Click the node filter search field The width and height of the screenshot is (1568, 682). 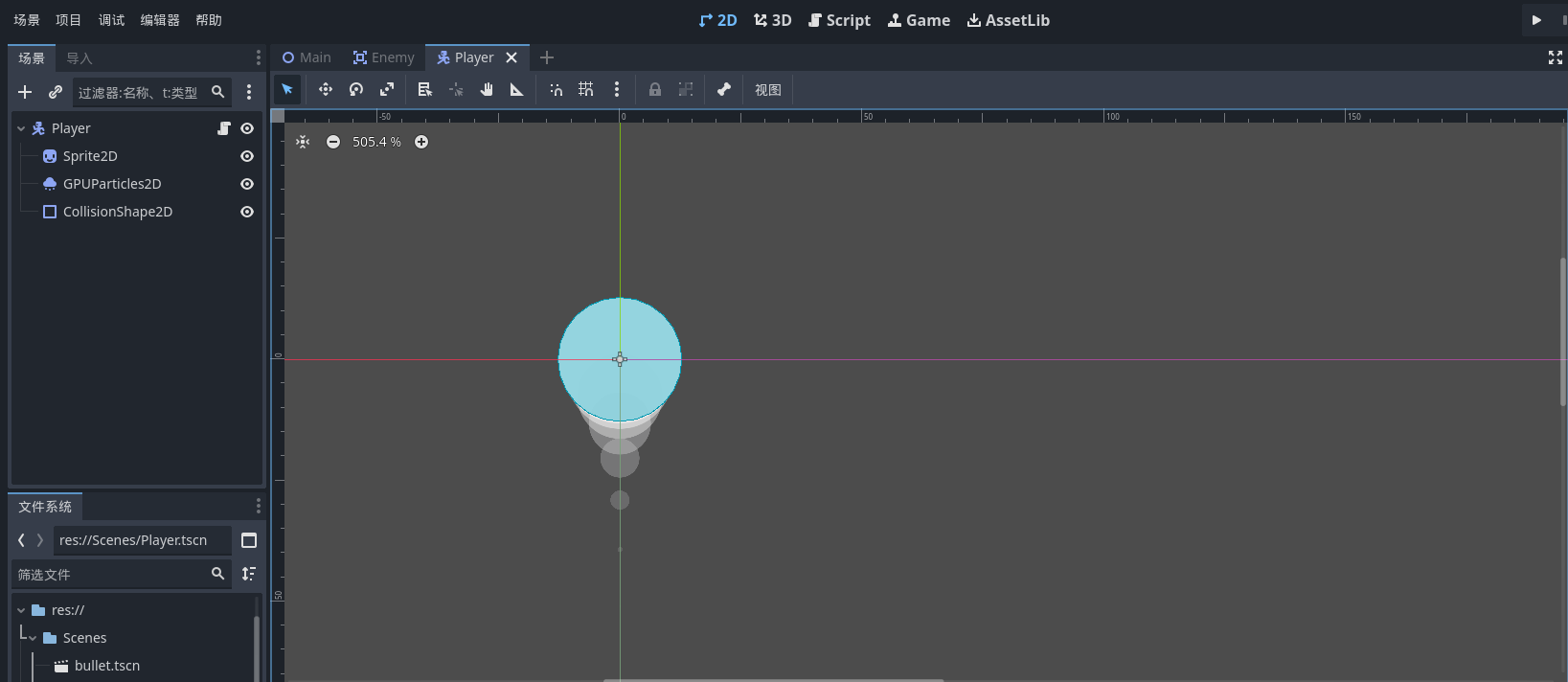pos(139,92)
